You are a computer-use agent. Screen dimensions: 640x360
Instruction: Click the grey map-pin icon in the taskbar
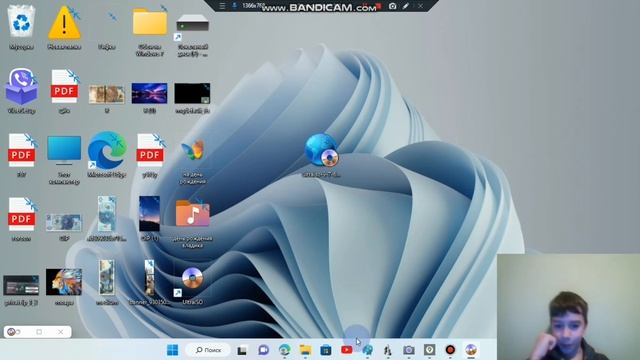[429, 350]
